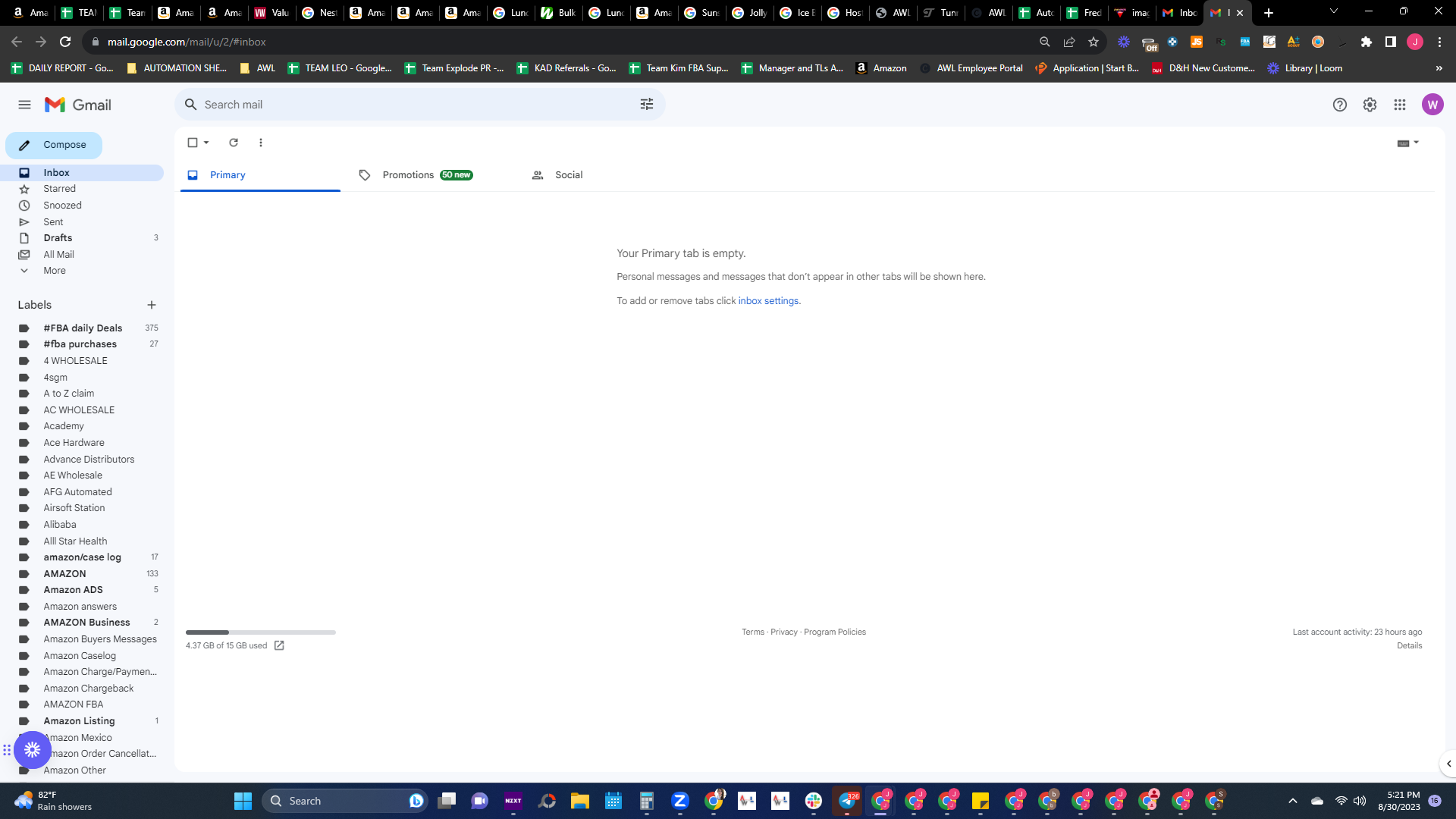Open the Inbox folder in sidebar
Viewport: 1456px width, 819px height.
point(82,173)
